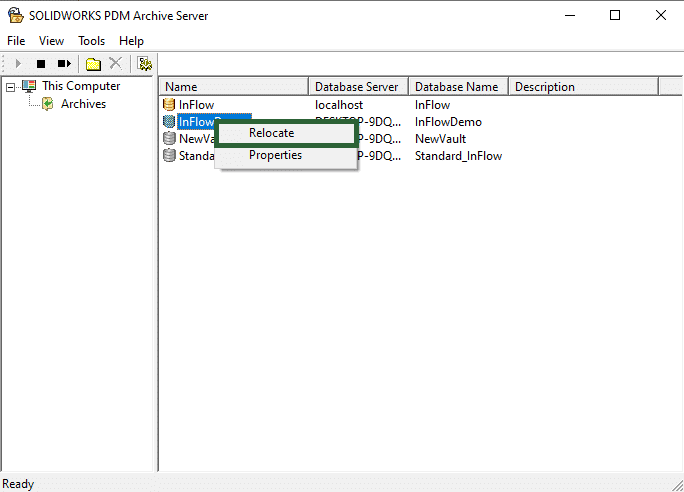Open the File menu
Viewport: 684px width, 492px height.
click(x=16, y=41)
